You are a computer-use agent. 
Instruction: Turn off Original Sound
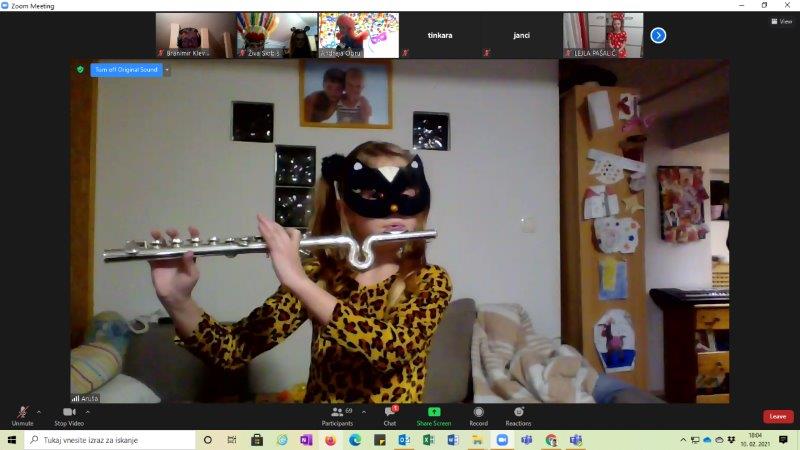pos(127,70)
